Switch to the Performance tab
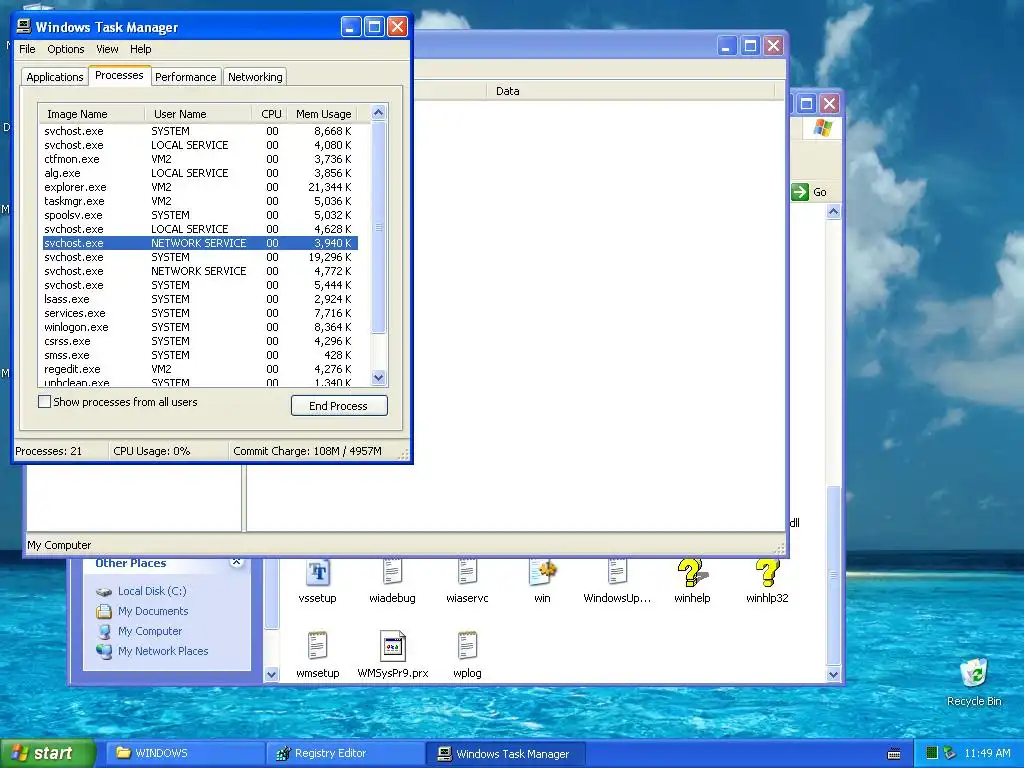1024x768 pixels. tap(185, 77)
